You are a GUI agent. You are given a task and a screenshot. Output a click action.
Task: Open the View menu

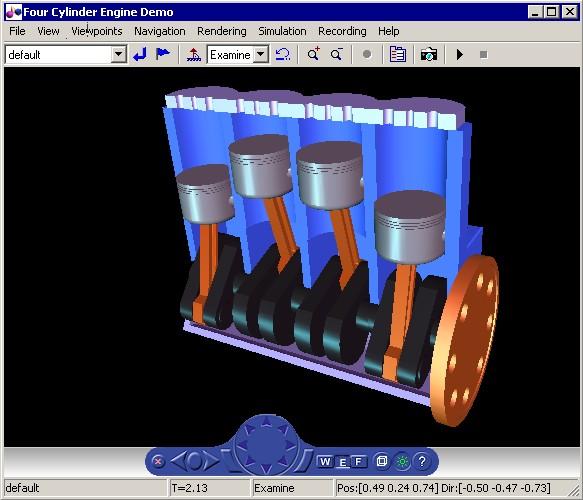[x=48, y=31]
